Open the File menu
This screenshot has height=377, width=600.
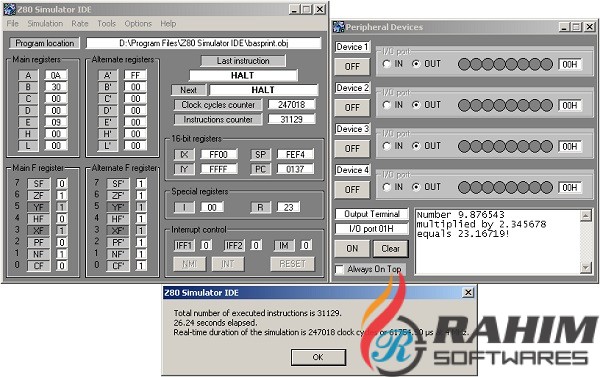[x=13, y=24]
